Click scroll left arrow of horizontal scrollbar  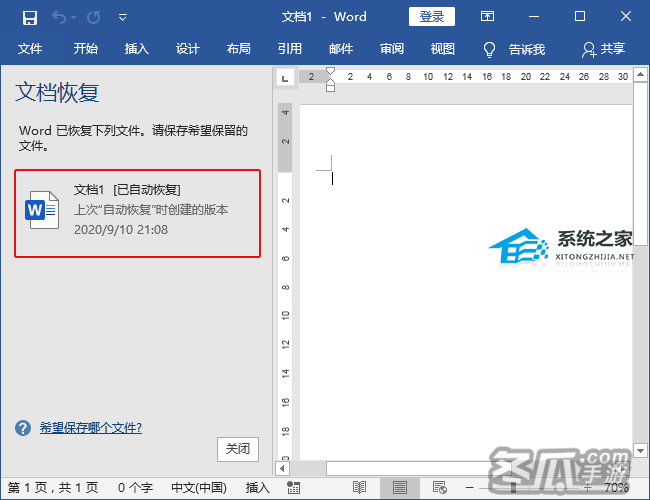point(282,468)
